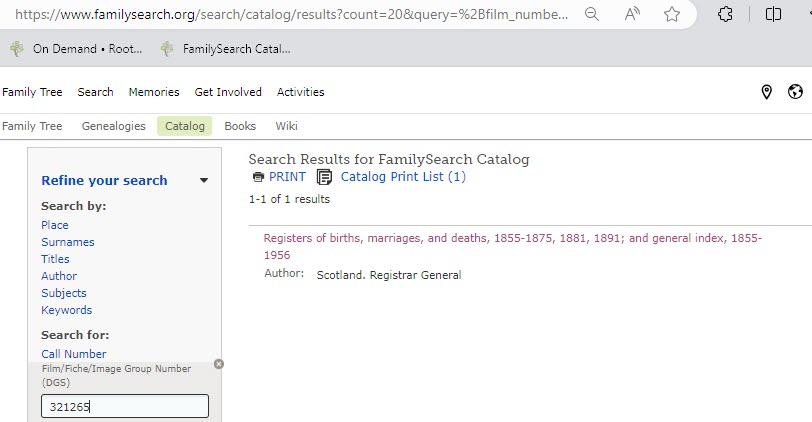
Task: Add page to favorites with star icon
Action: pos(672,14)
